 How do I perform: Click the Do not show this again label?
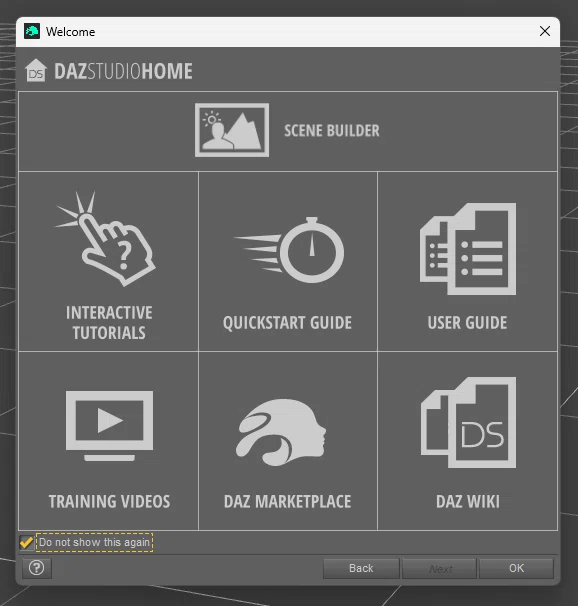click(94, 542)
